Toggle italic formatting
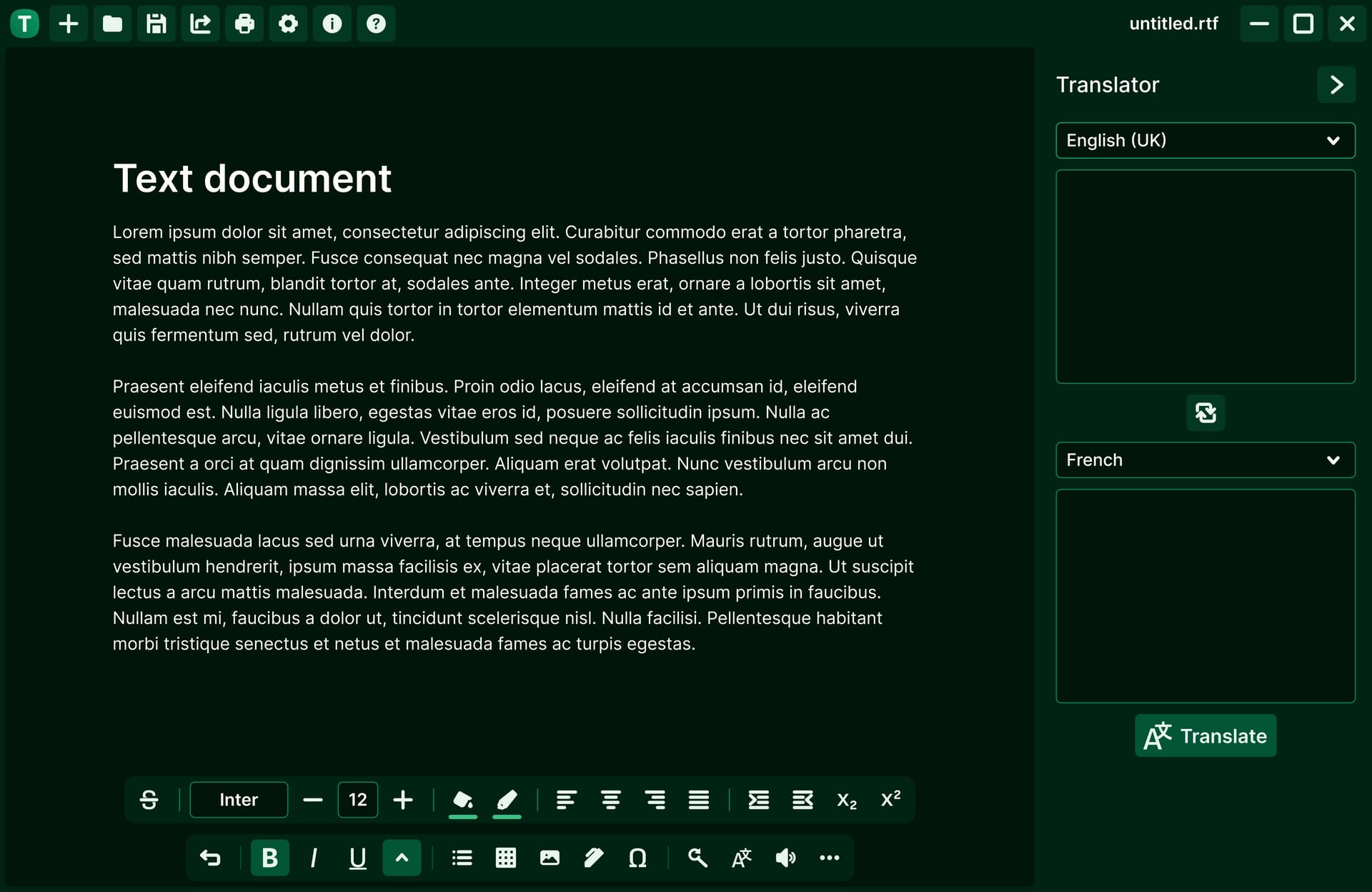The height and width of the screenshot is (892, 1372). 314,858
